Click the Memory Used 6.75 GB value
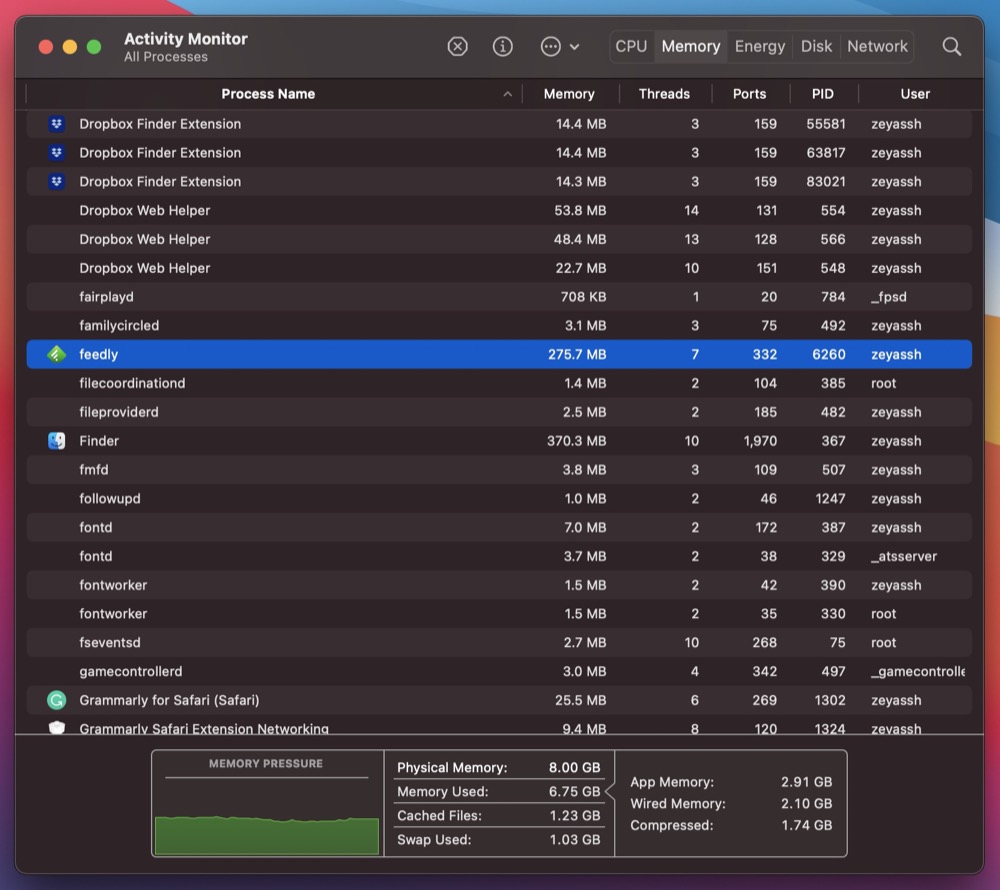The height and width of the screenshot is (890, 1000). pos(574,791)
